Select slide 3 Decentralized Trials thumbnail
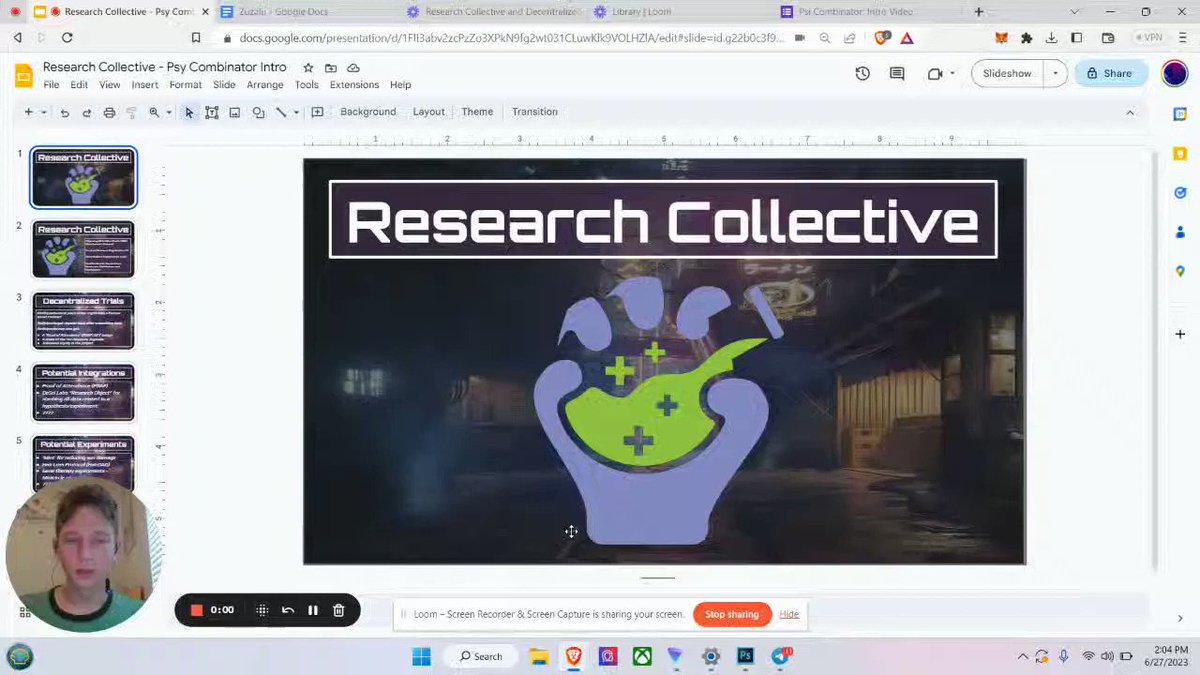1200x675 pixels. point(84,320)
